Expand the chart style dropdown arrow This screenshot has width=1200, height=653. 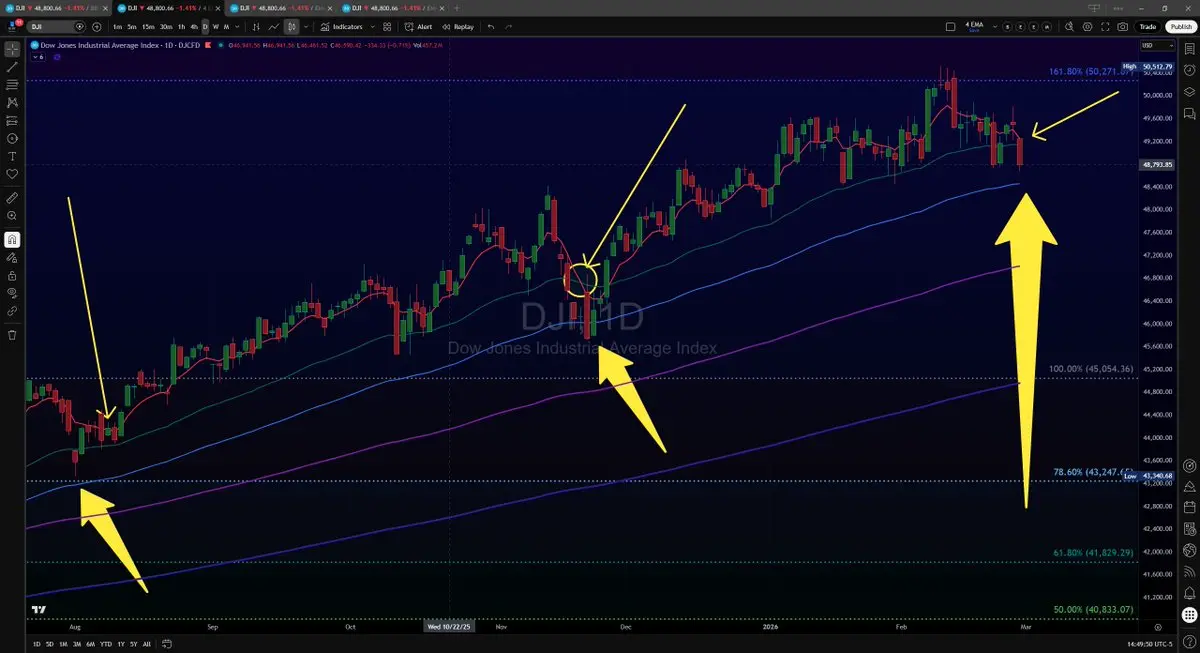coord(306,27)
